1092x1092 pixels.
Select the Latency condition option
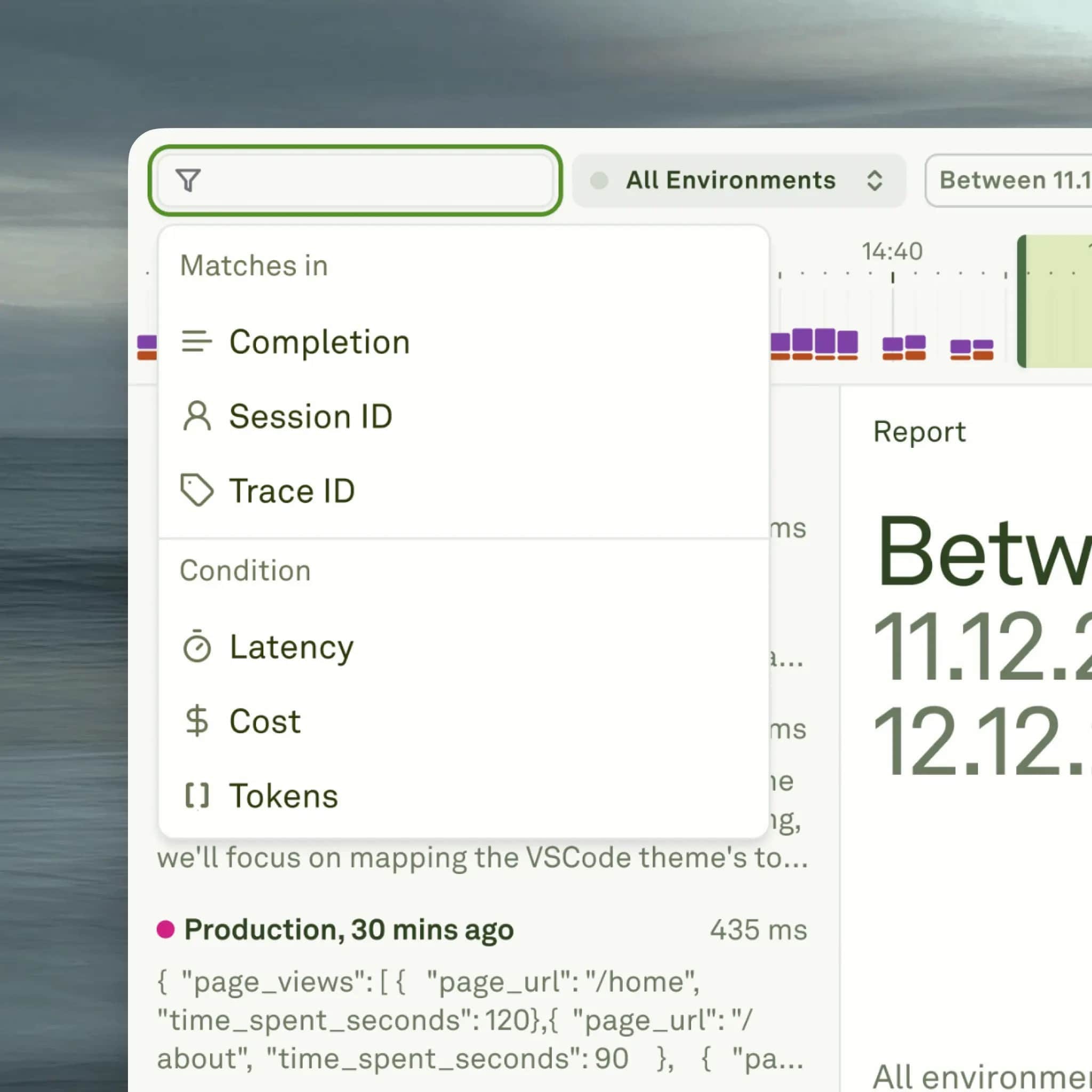coord(291,647)
